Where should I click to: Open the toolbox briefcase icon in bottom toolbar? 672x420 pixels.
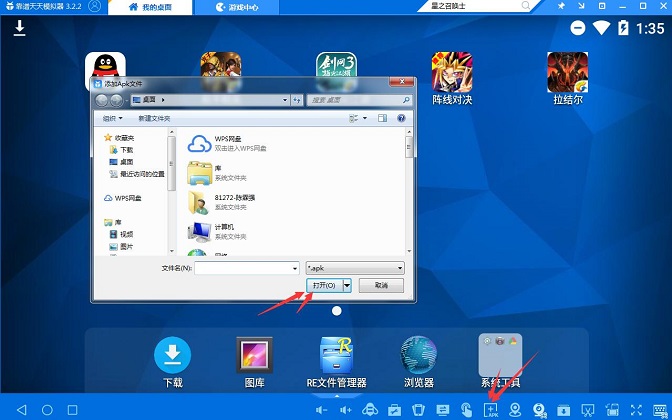394,410
